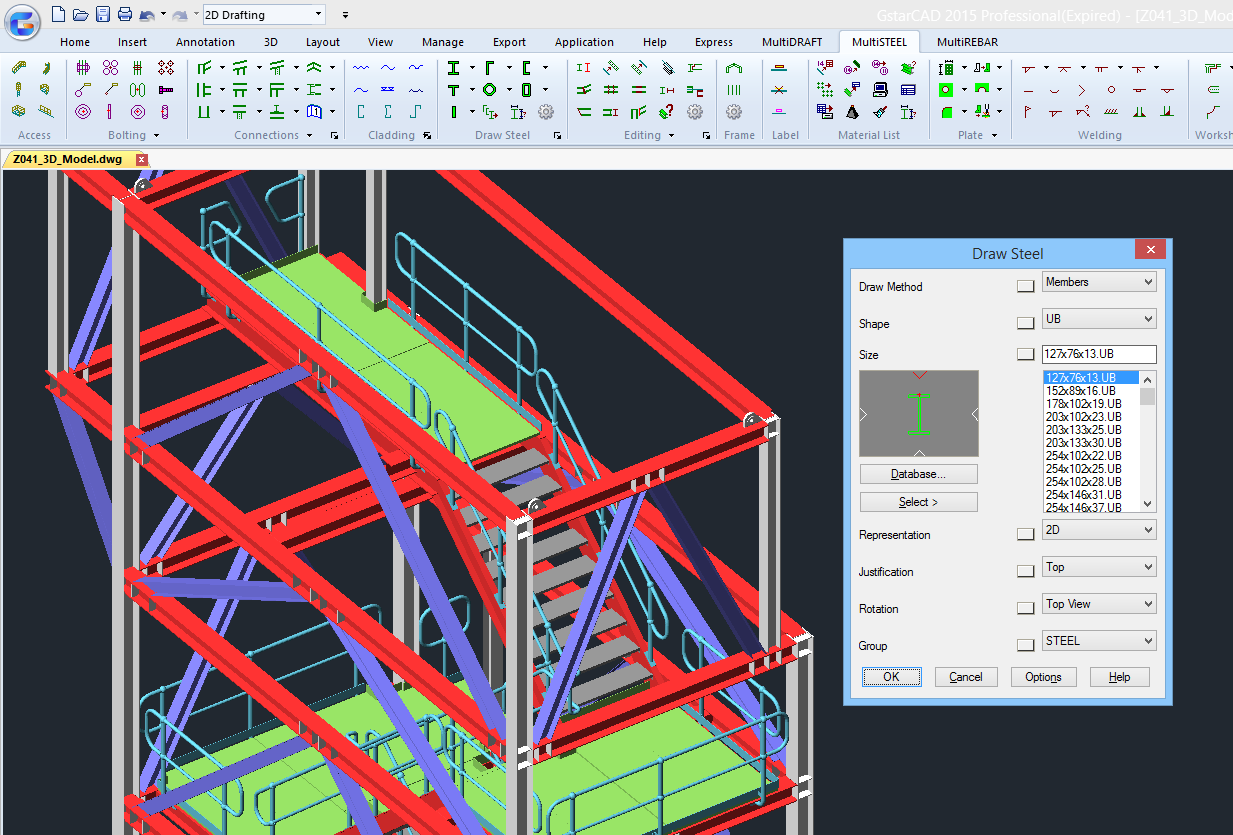The image size is (1233, 835).
Task: Toggle the checkbox beside Representation
Action: 1025,533
